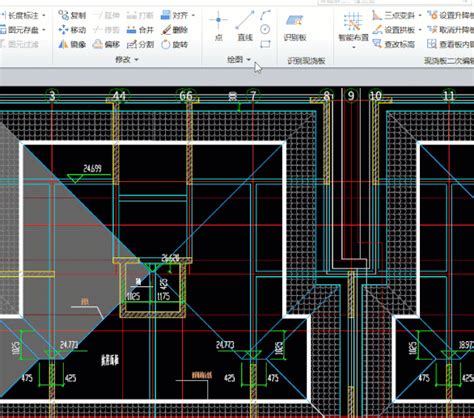Activate the 移动 (Move) tool
The height and width of the screenshot is (418, 474).
(72, 30)
